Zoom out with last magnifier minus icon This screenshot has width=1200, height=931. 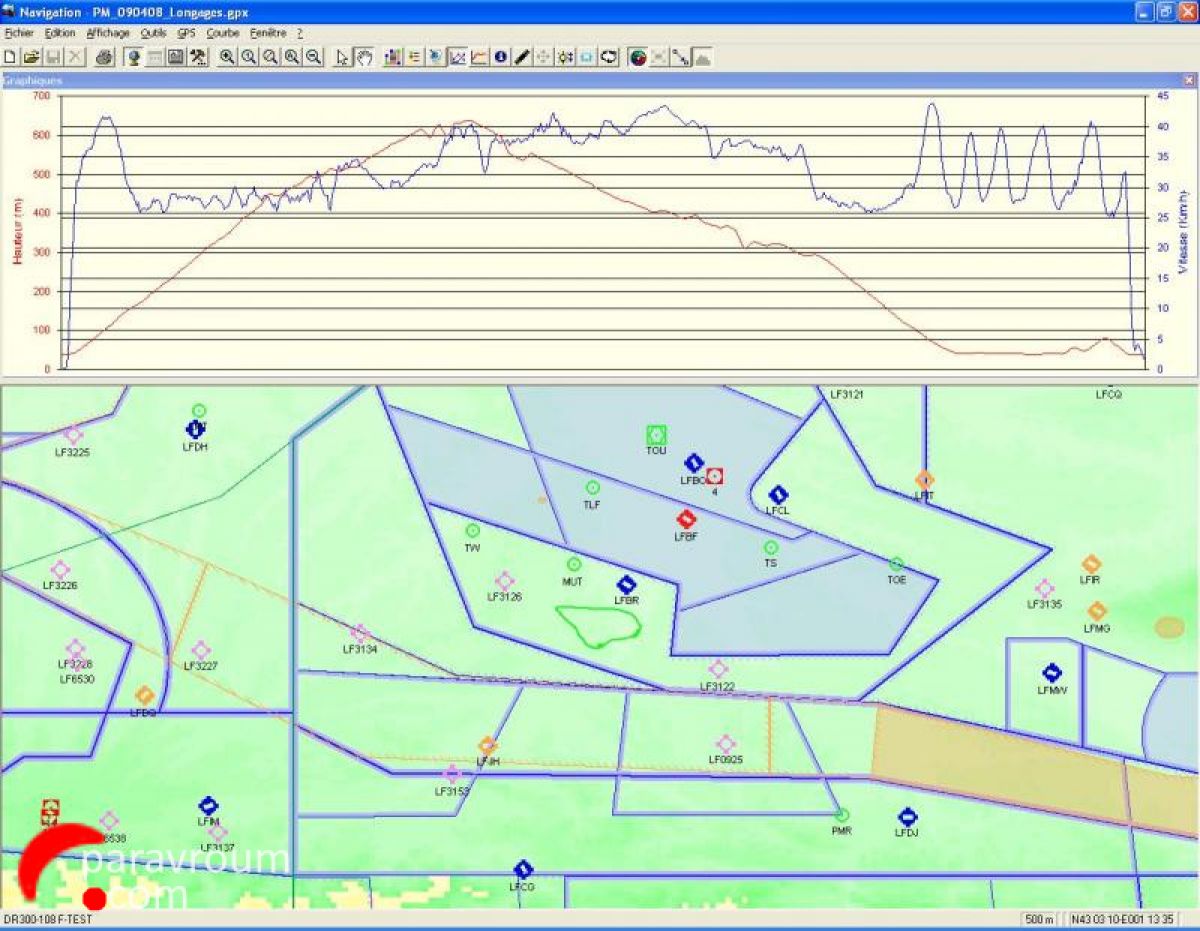[314, 57]
